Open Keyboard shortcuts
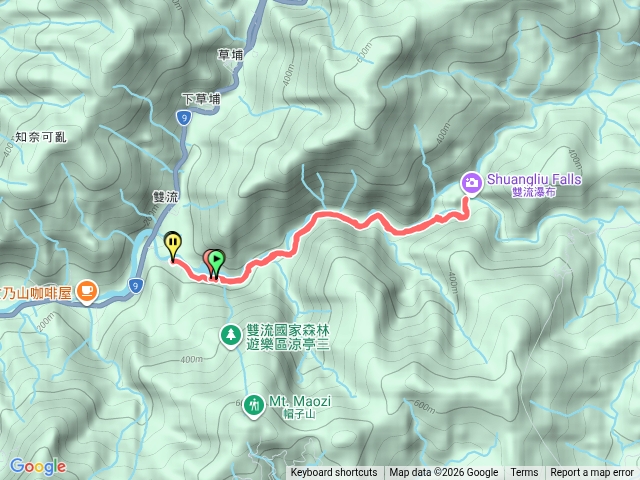This screenshot has height=480, width=640. pos(334,473)
